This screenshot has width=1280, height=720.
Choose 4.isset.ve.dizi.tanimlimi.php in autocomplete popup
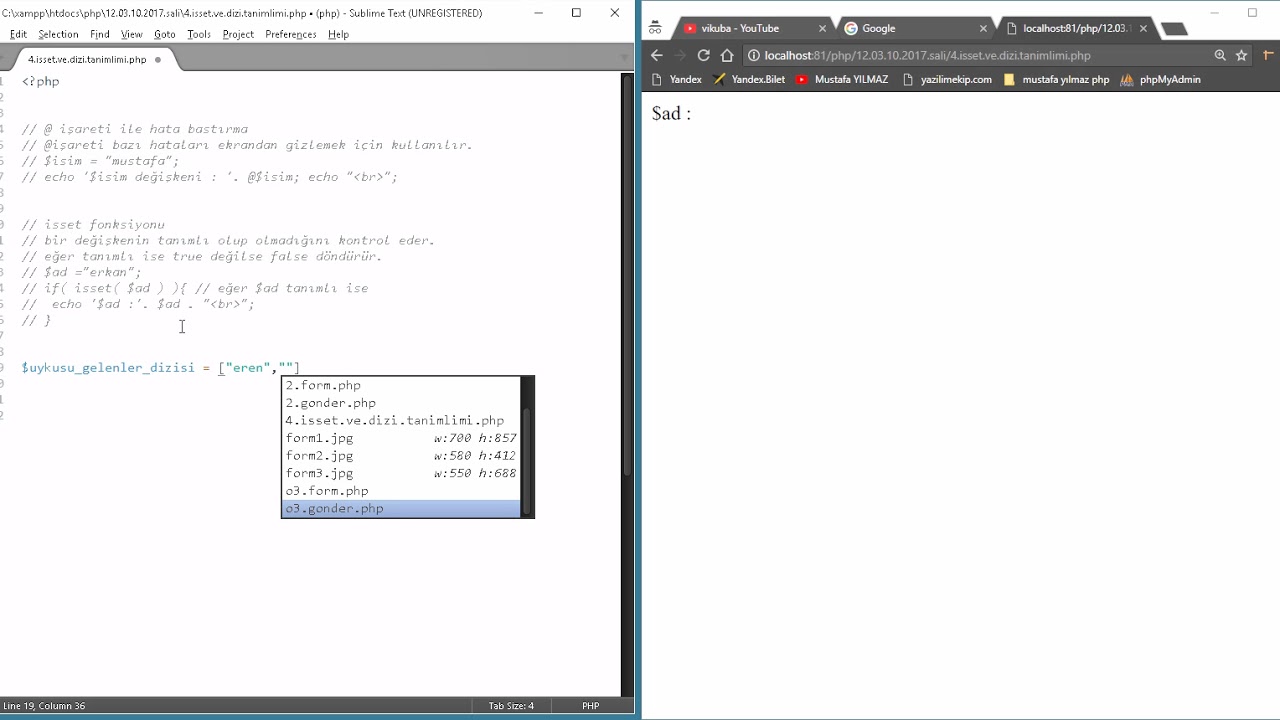pos(400,420)
